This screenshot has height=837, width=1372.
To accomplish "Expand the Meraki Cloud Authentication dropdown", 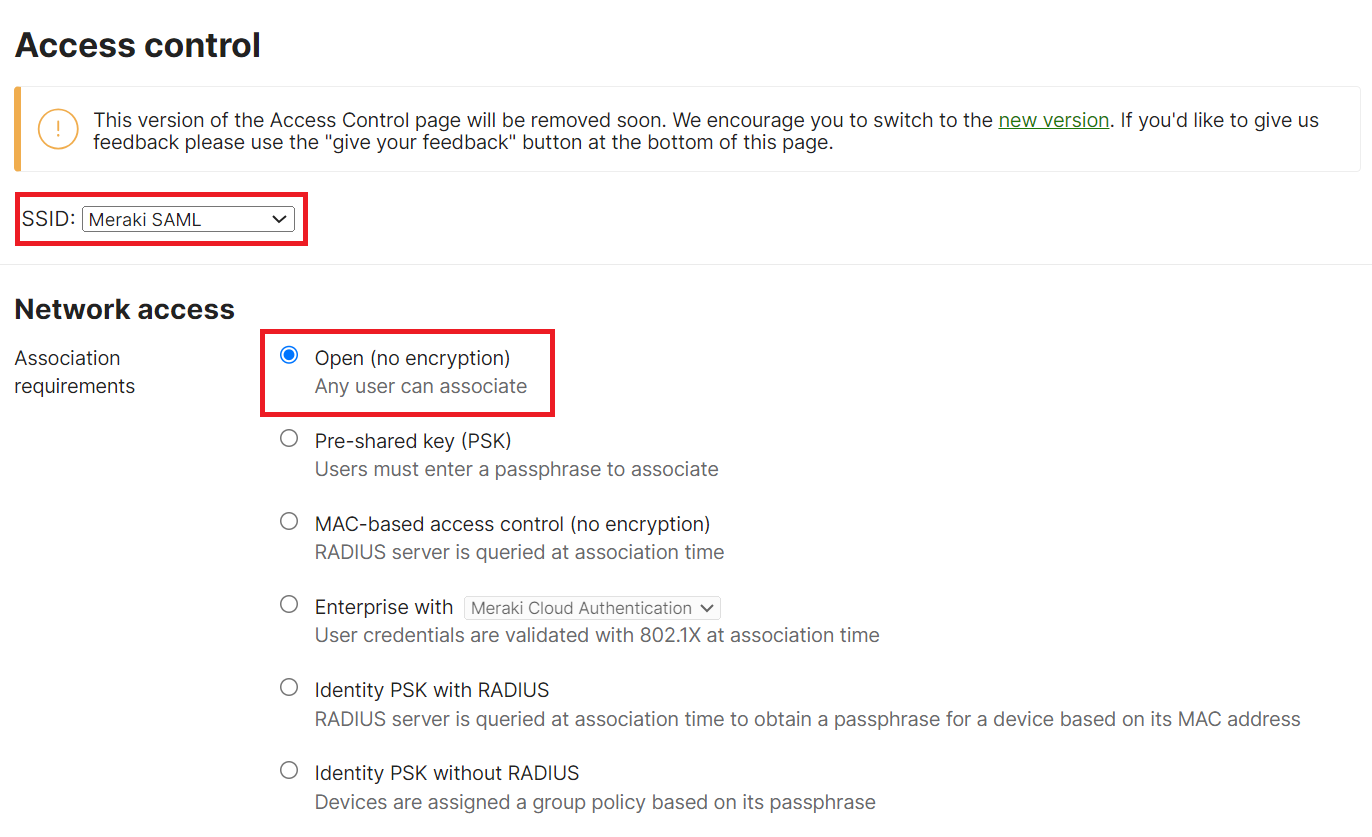I will pos(592,608).
